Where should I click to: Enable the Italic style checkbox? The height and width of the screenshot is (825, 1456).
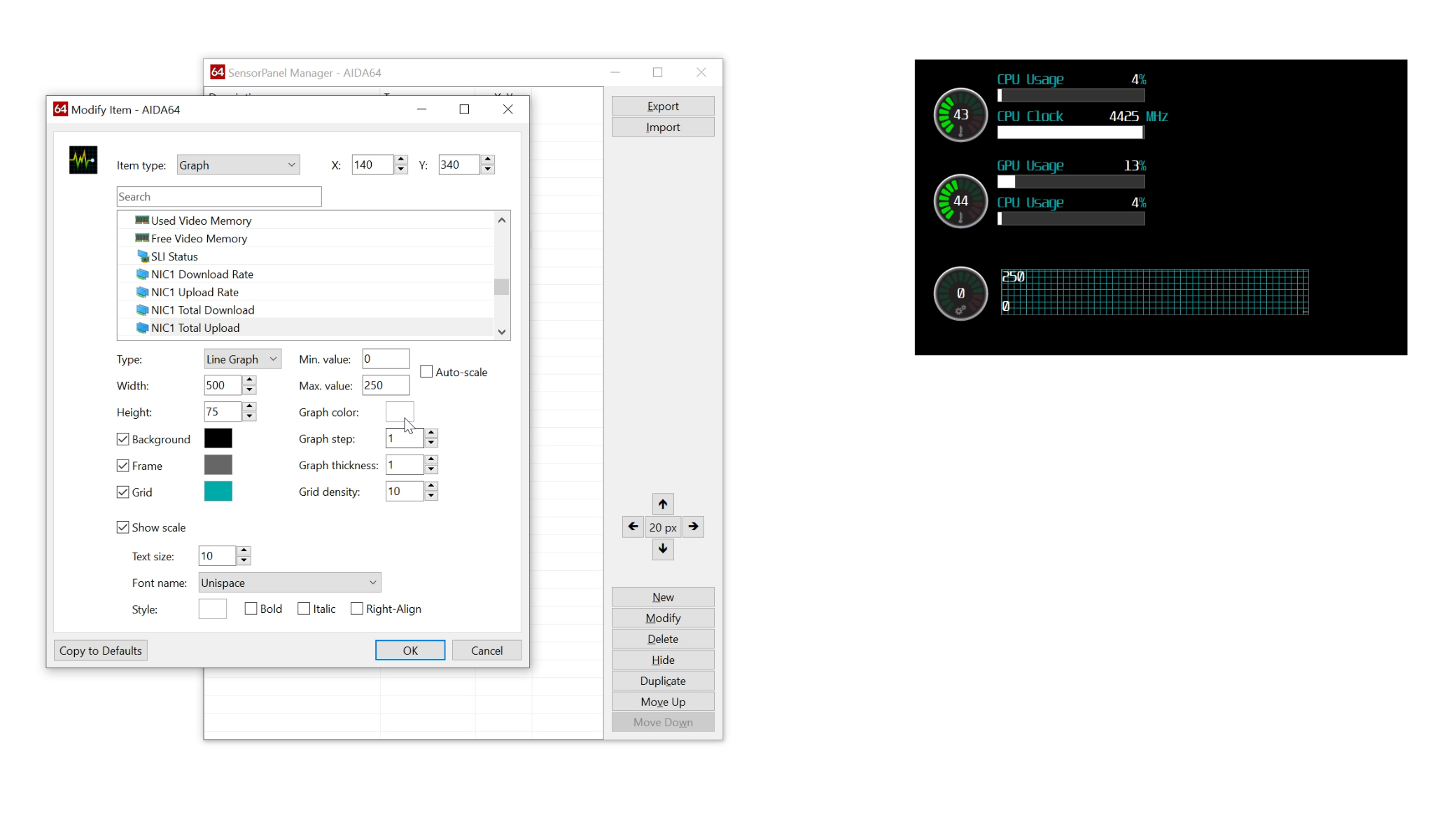click(x=304, y=609)
